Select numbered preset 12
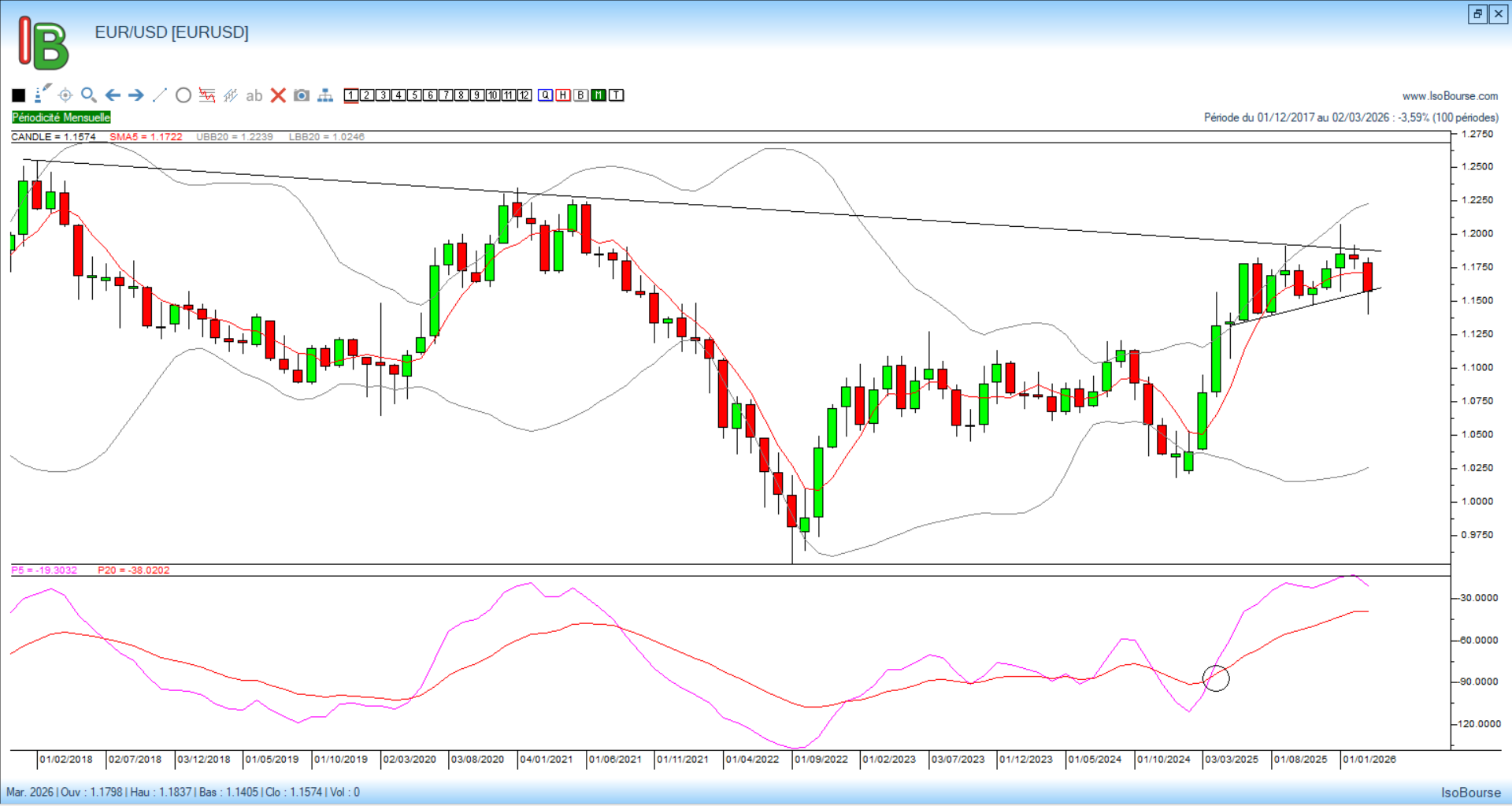 point(524,95)
